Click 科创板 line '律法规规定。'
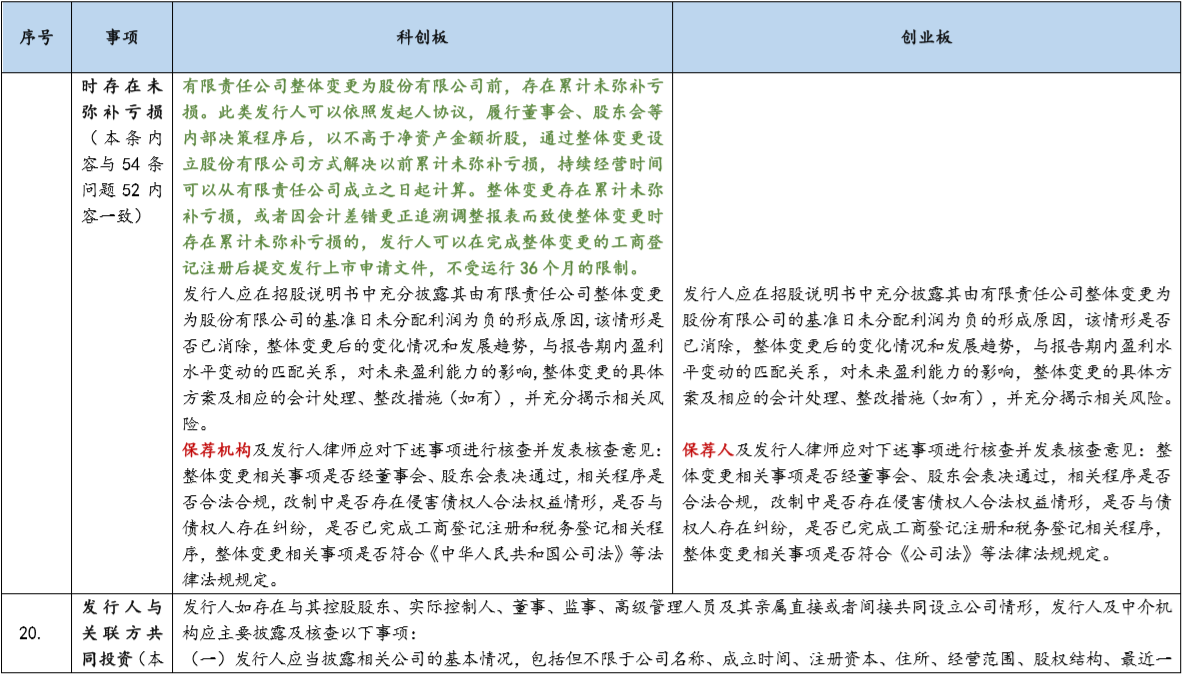 232,581
